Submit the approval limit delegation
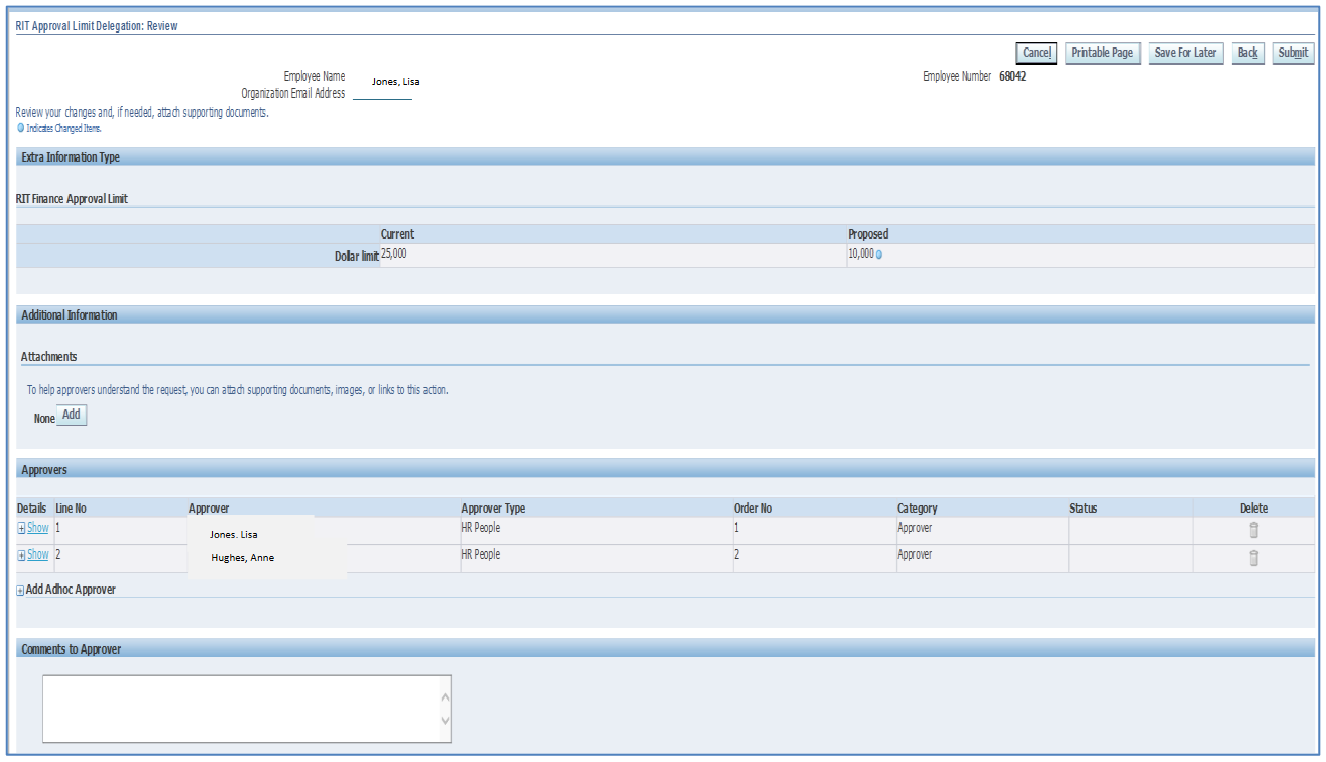The width and height of the screenshot is (1326, 762). 1293,53
